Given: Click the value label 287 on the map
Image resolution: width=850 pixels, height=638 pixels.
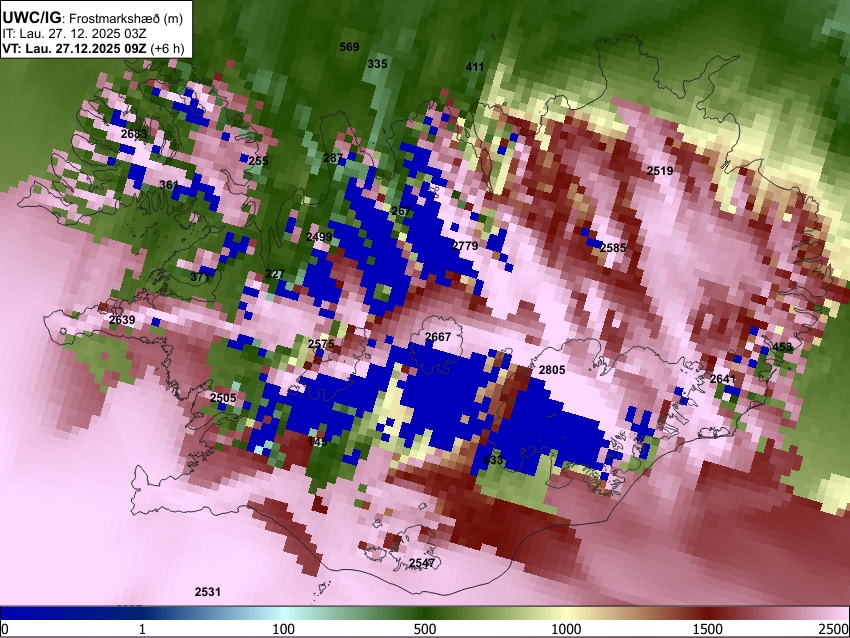Looking at the screenshot, I should pyautogui.click(x=333, y=158).
